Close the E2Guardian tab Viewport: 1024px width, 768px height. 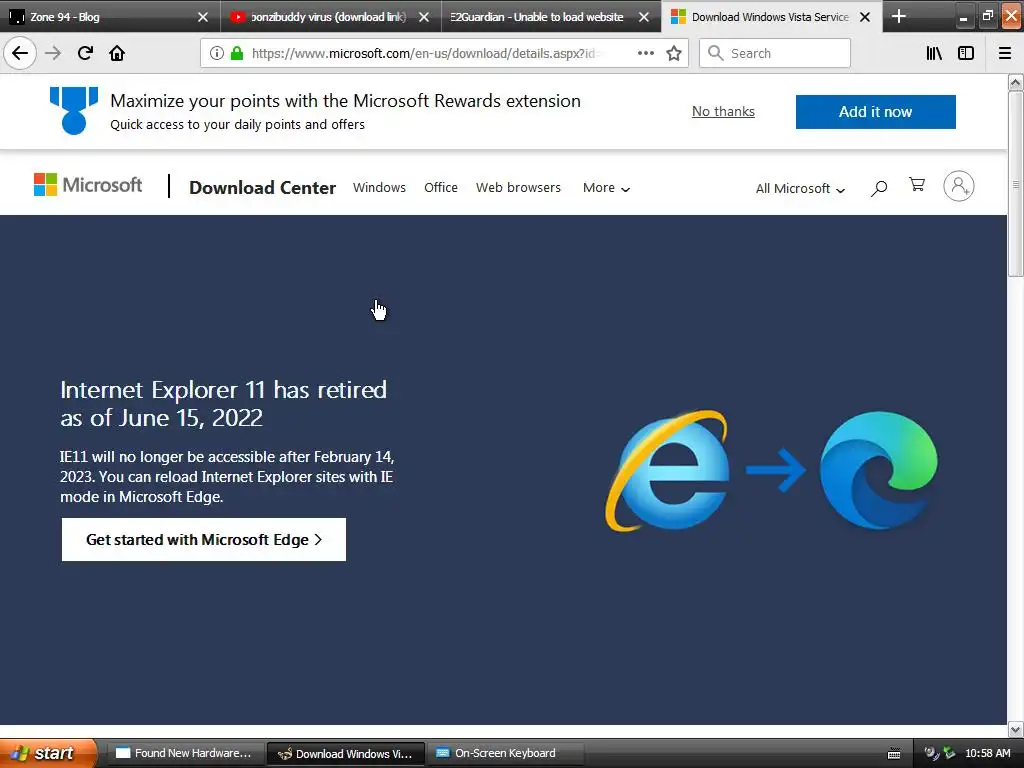point(644,17)
